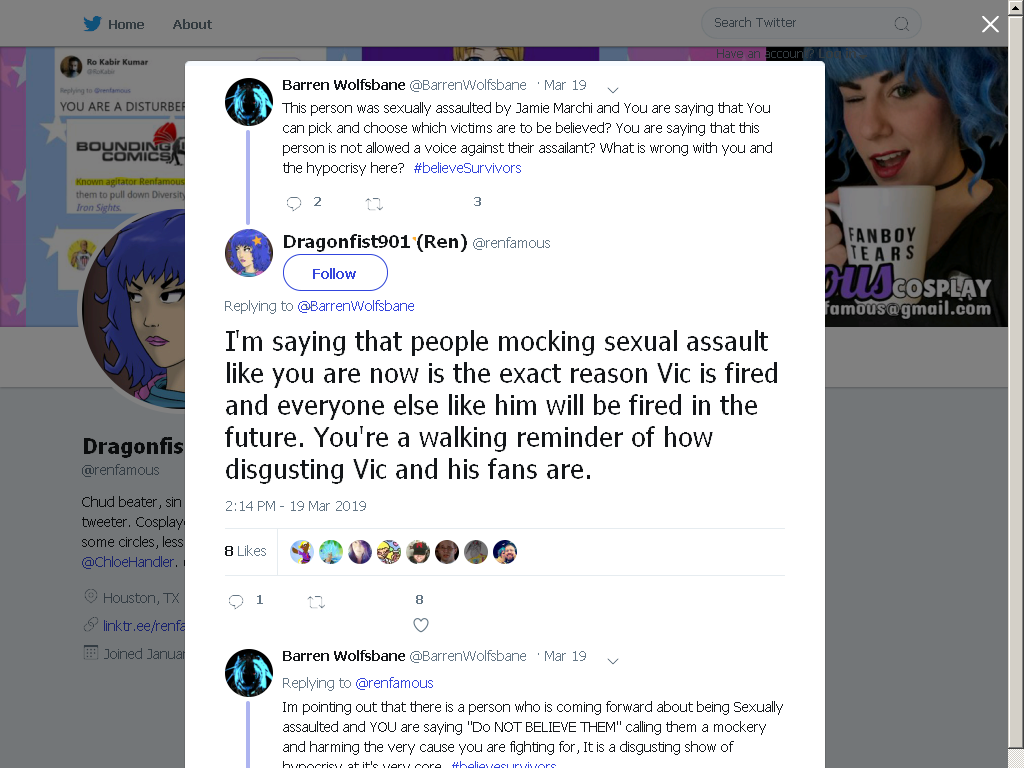
Task: Open Dragonfist901 avatar in the main tweet
Action: (x=249, y=253)
